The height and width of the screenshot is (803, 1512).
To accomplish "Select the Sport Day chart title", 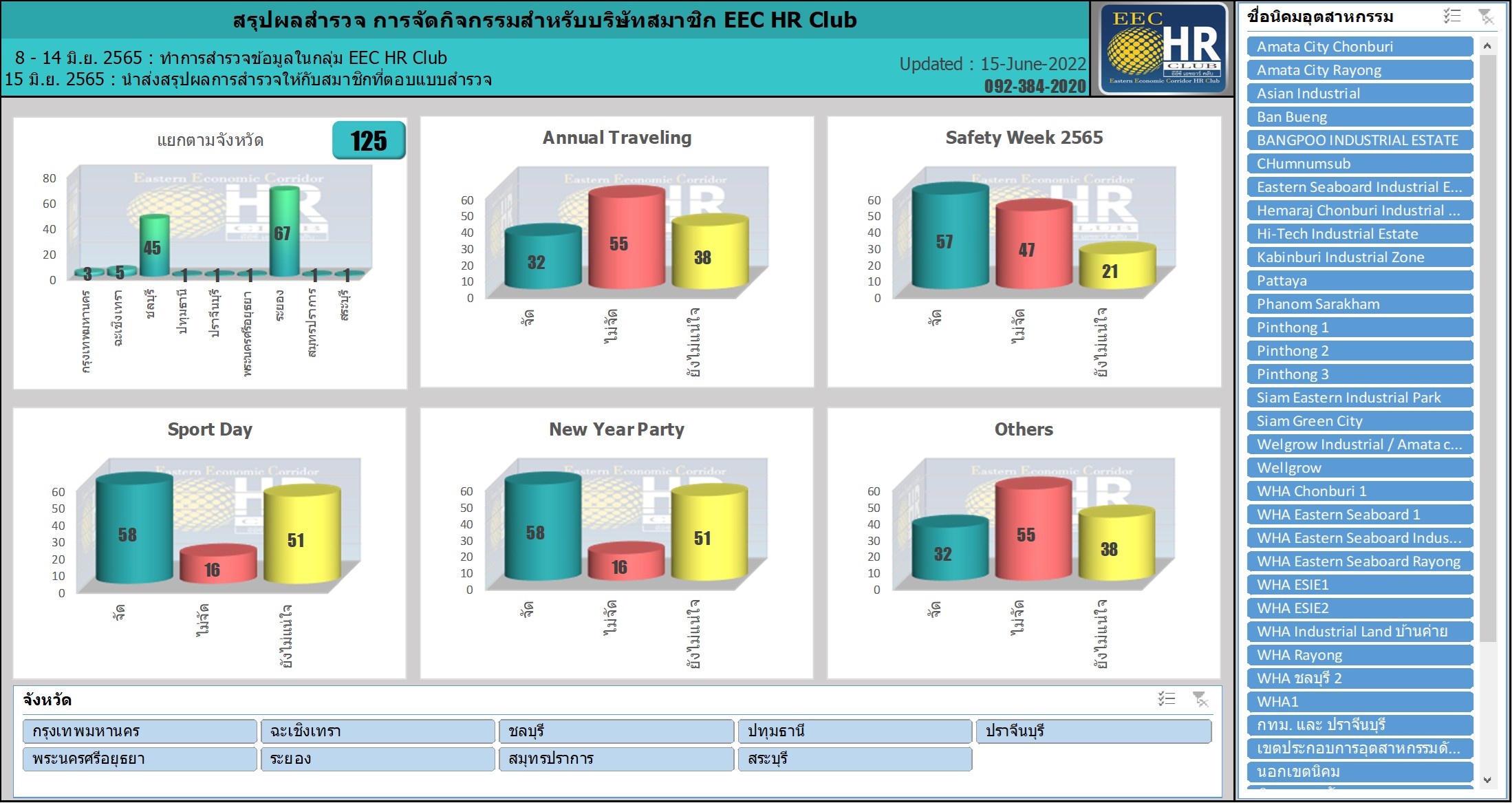I will coord(210,430).
